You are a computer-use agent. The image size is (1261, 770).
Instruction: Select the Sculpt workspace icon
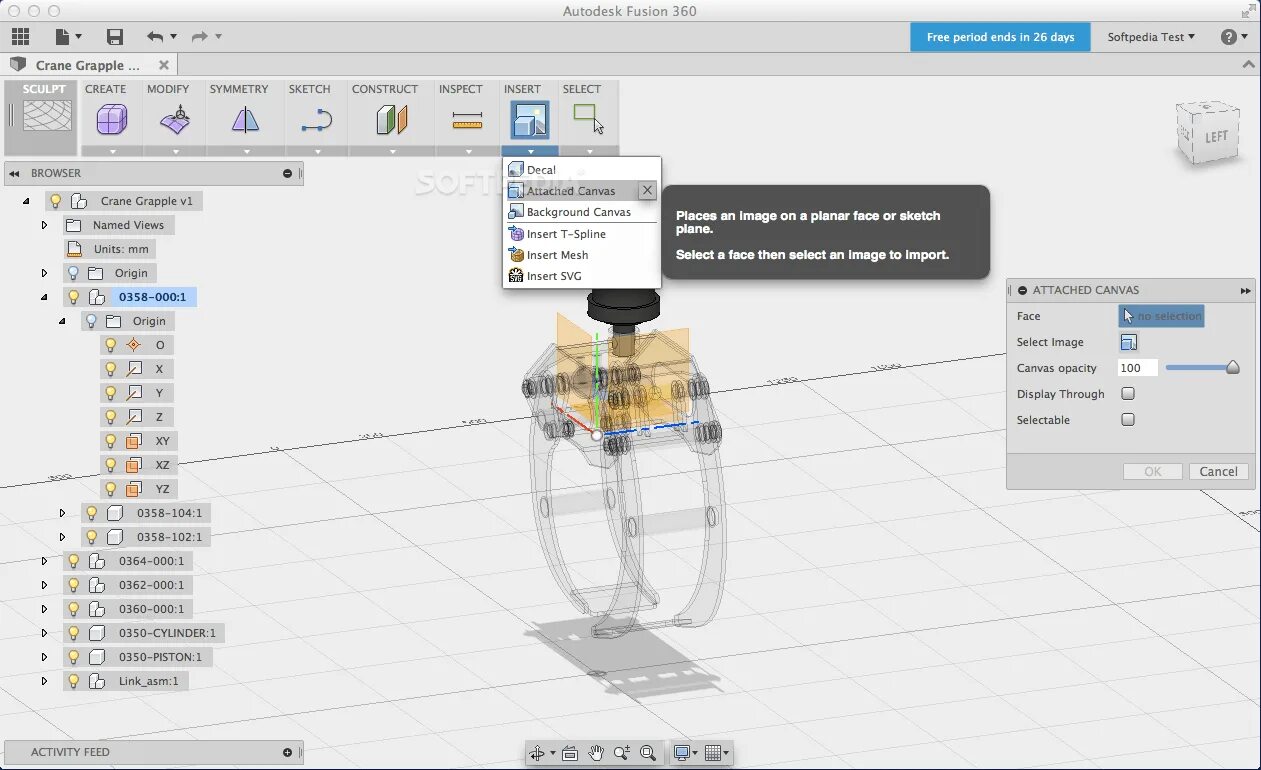(x=47, y=116)
